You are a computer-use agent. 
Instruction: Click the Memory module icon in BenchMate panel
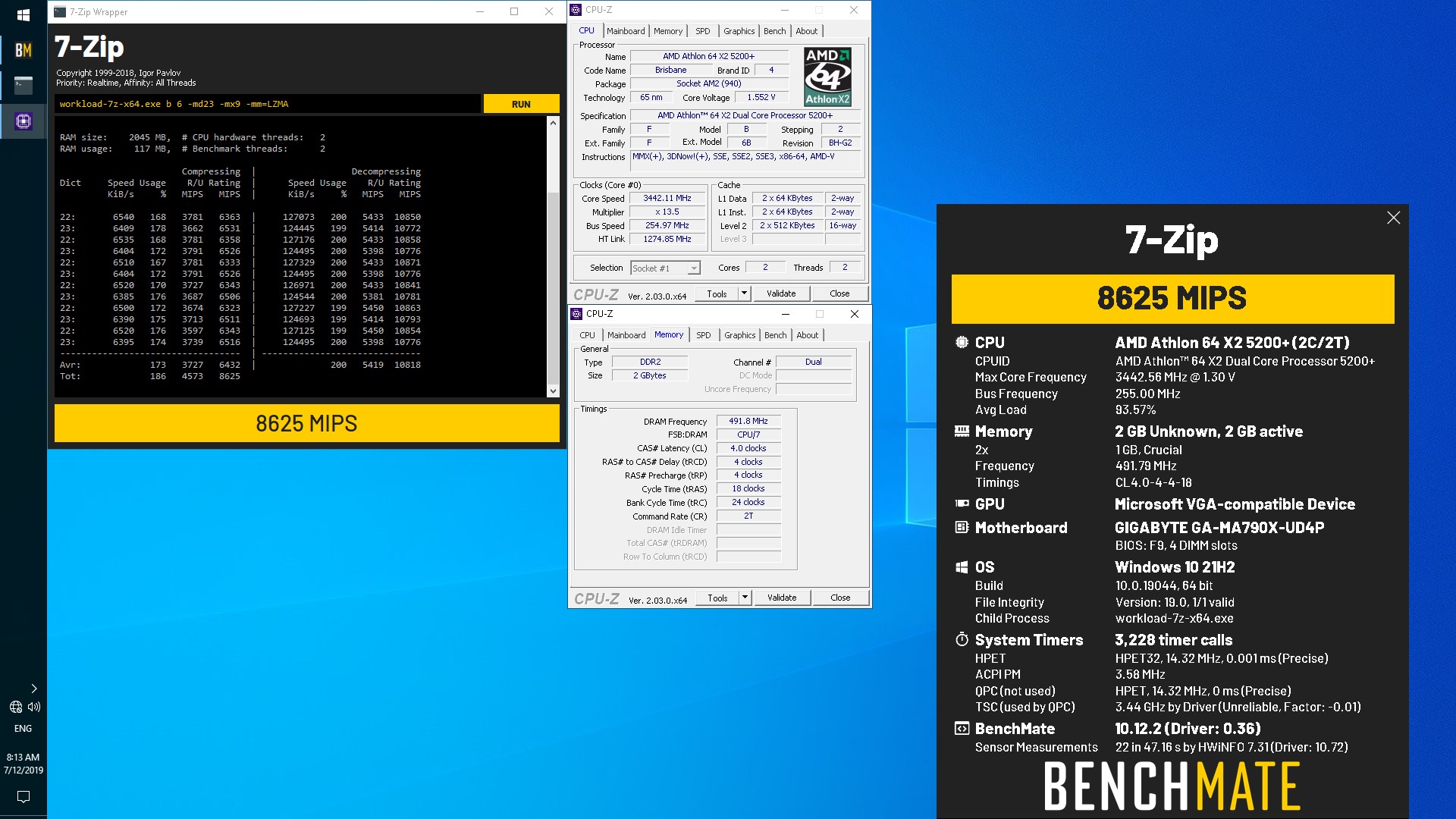coord(962,431)
